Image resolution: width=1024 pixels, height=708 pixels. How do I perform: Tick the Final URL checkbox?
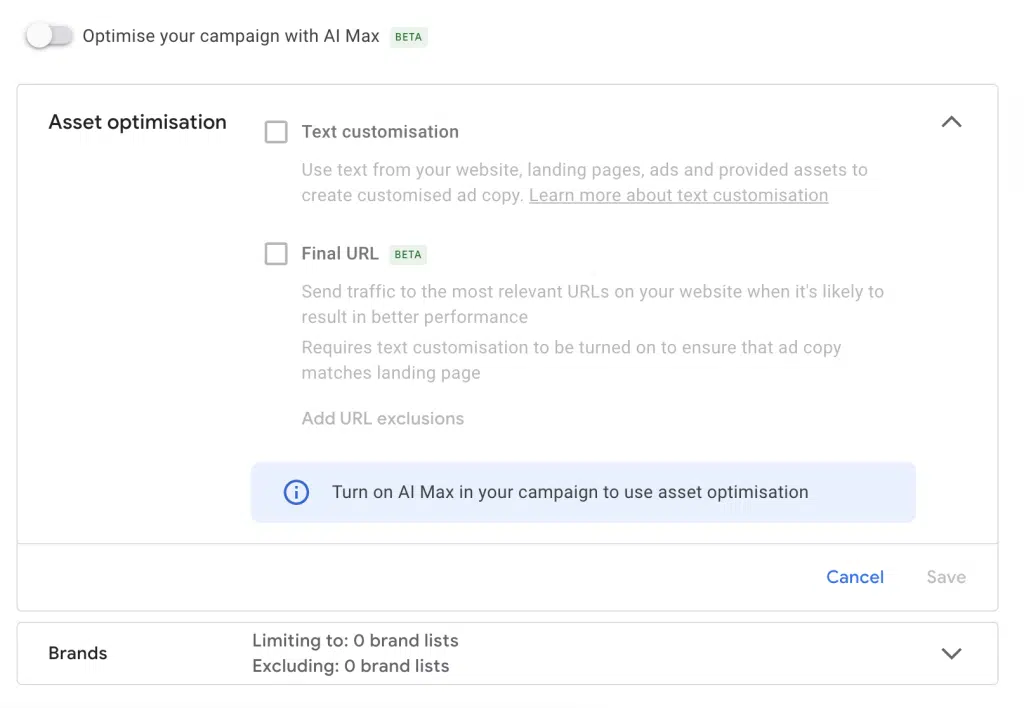click(x=276, y=253)
